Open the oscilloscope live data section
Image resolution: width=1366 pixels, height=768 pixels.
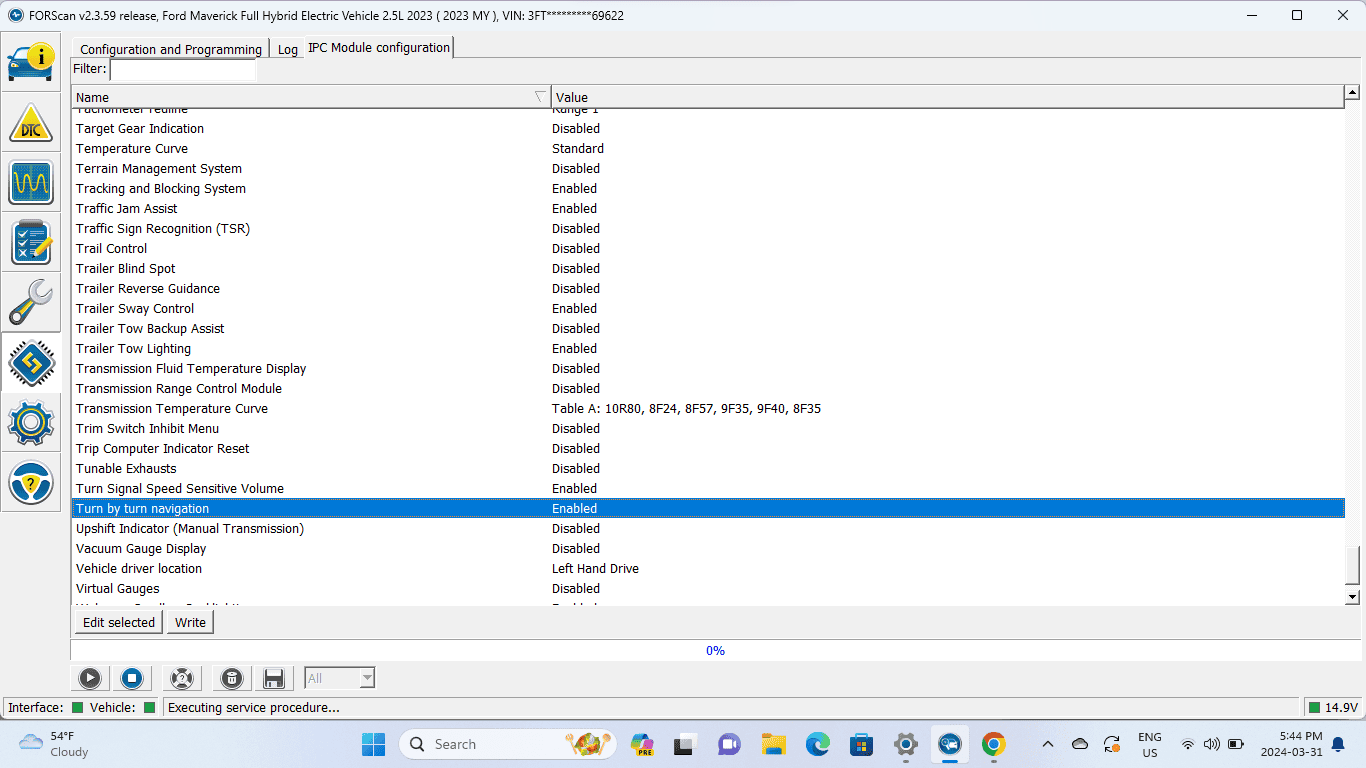pos(31,182)
